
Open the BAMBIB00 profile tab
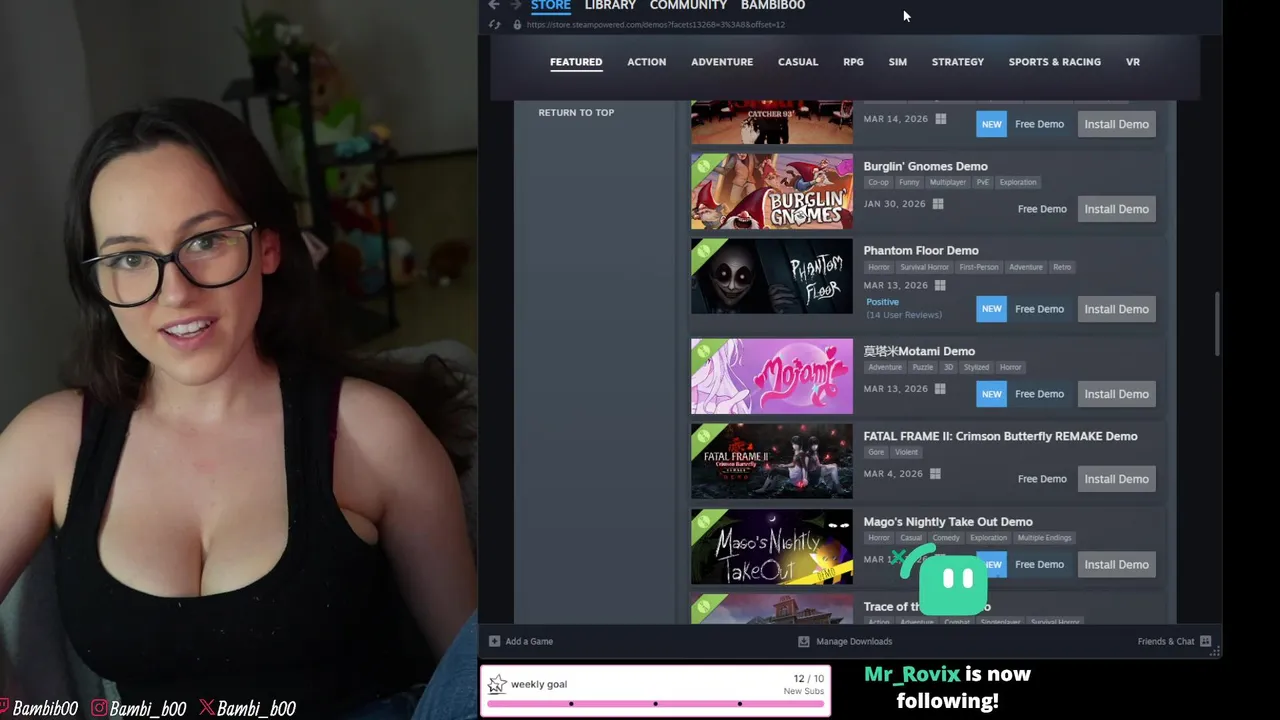(x=773, y=5)
